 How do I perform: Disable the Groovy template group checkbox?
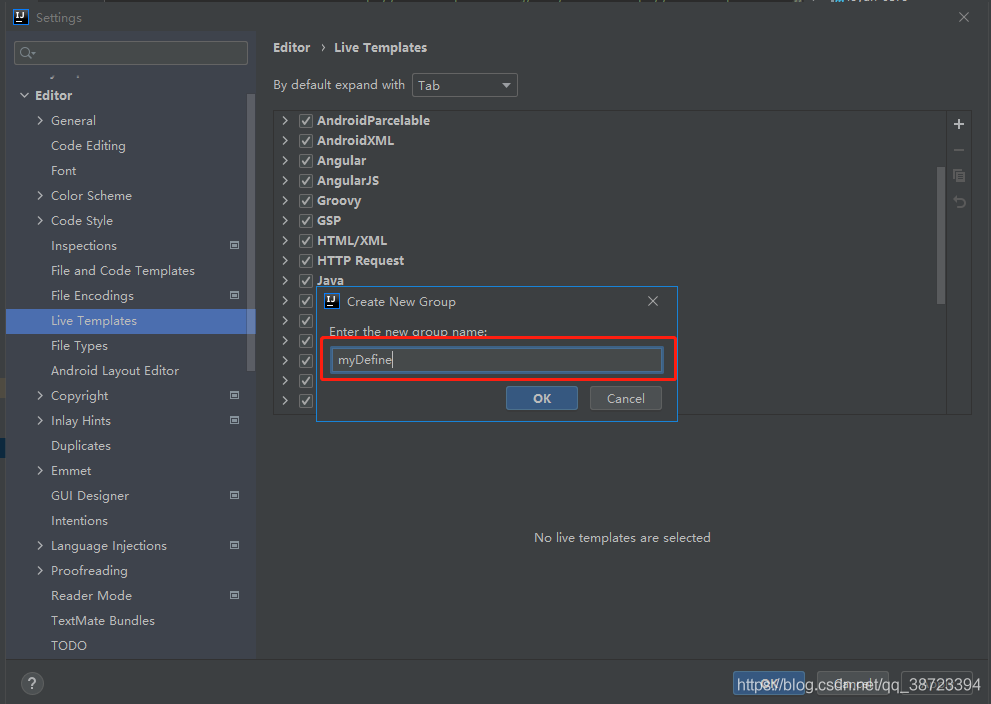point(306,201)
